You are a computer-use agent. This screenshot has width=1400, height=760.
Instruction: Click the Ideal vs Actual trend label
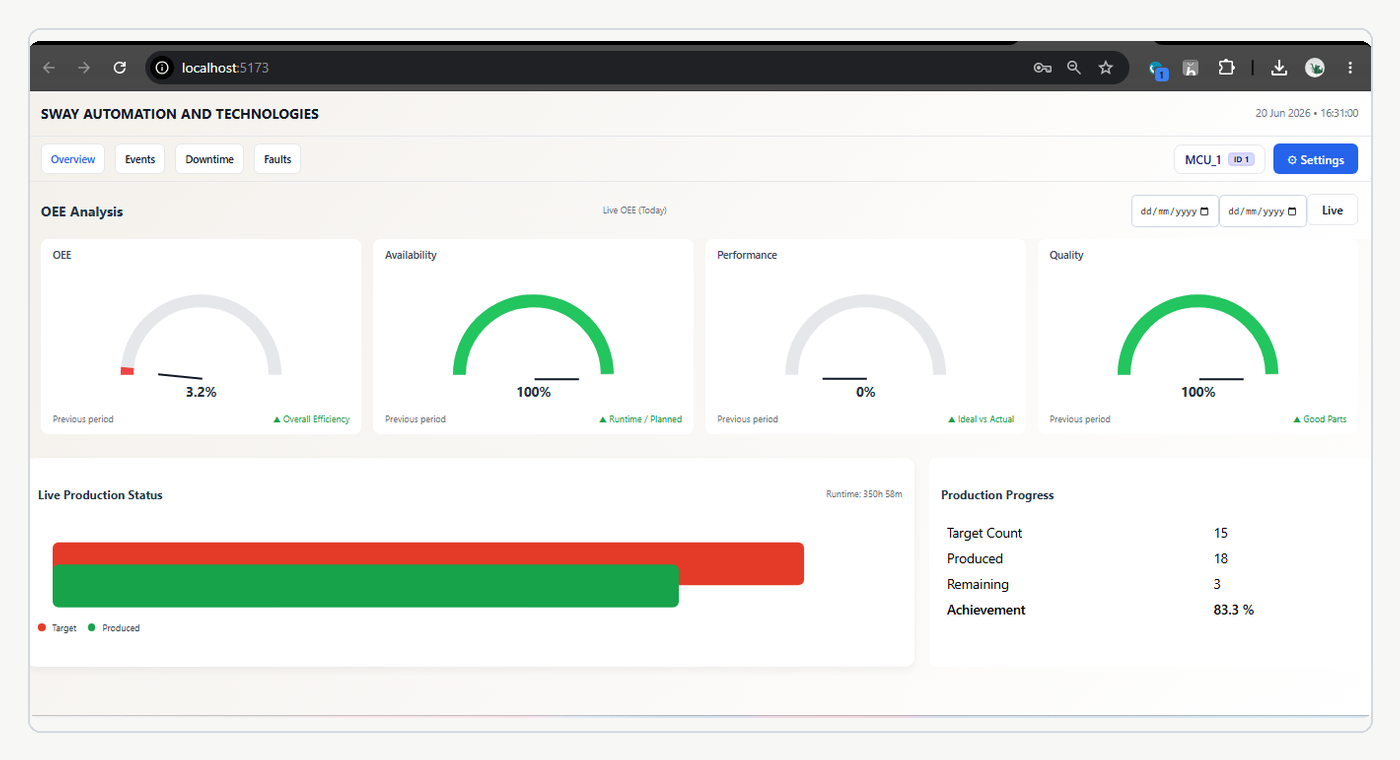980,419
